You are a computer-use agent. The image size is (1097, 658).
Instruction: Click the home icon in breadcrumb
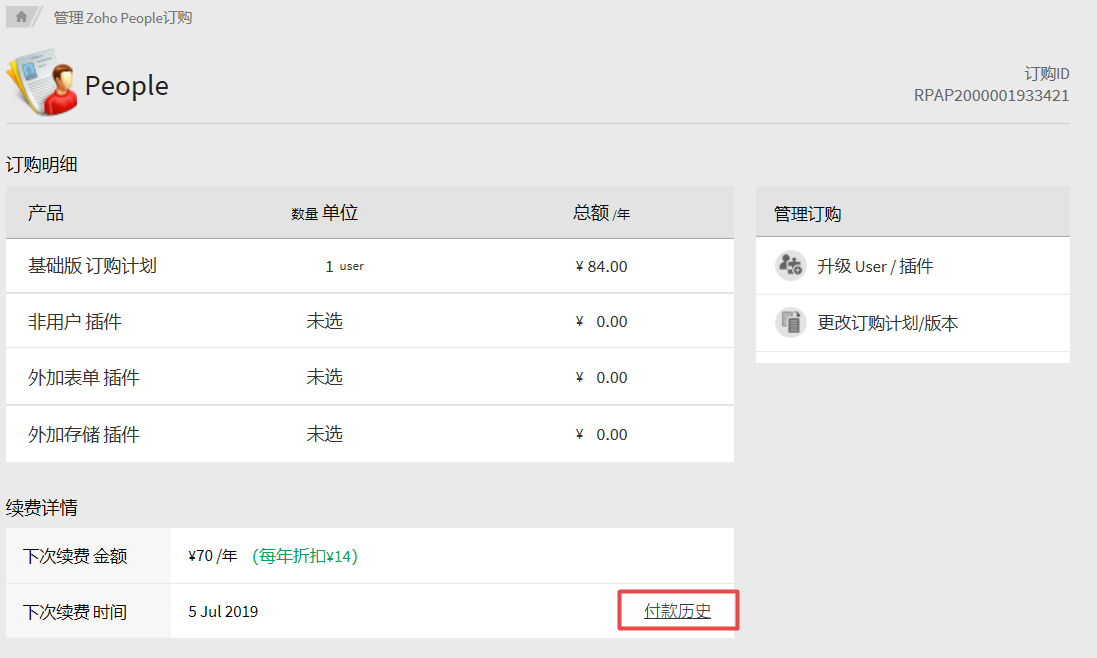[21, 17]
